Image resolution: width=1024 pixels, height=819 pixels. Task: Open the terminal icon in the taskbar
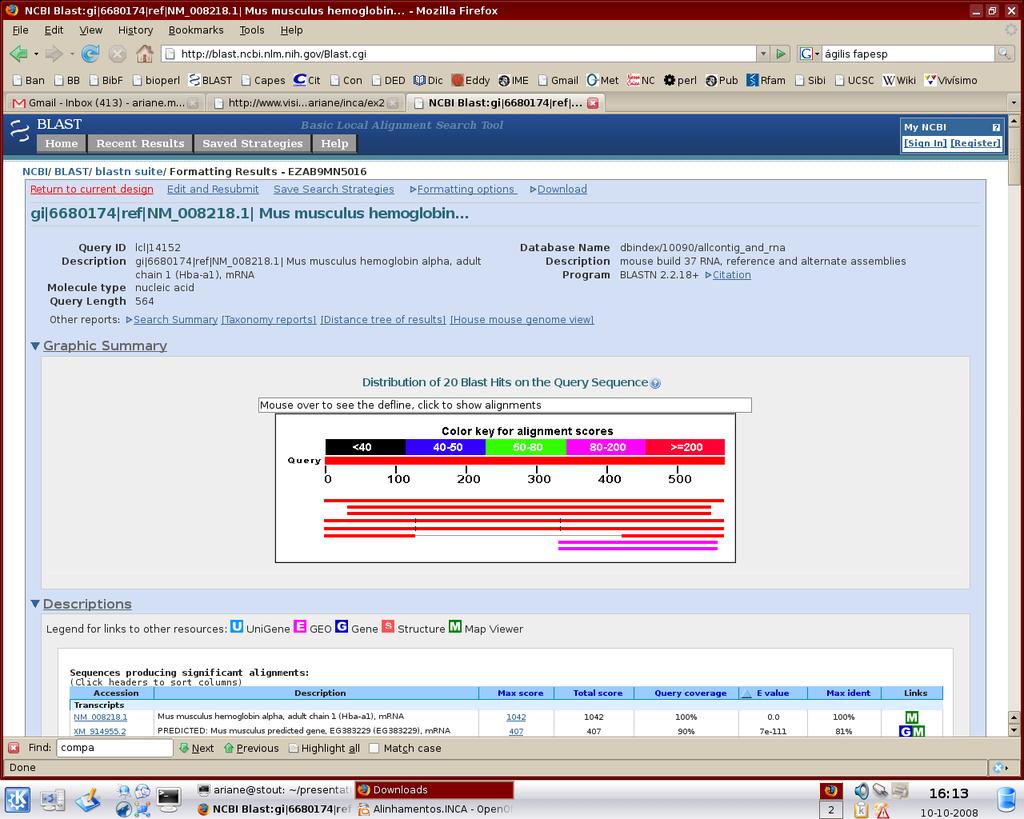coord(168,799)
